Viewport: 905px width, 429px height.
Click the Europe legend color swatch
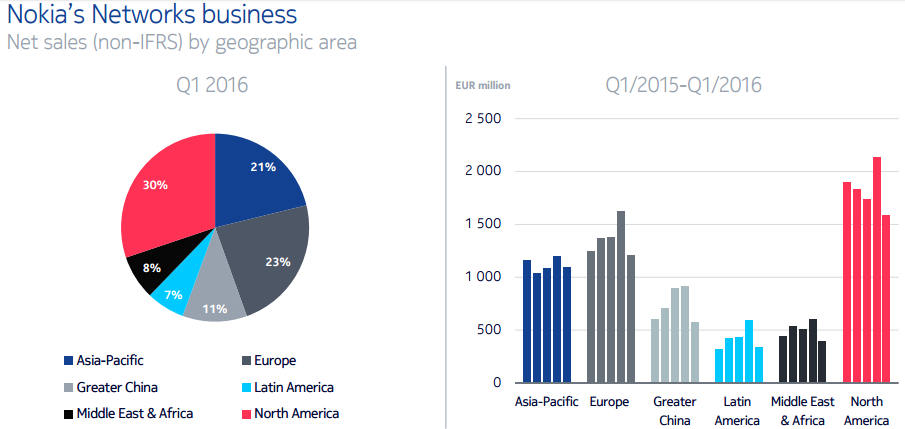click(x=246, y=361)
